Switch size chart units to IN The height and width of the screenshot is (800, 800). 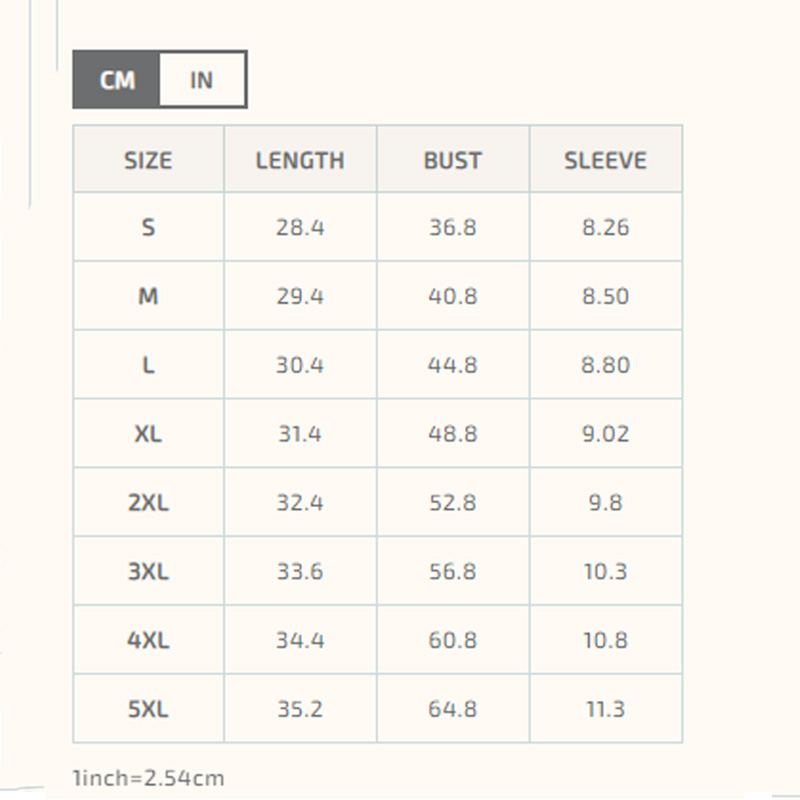tap(203, 80)
